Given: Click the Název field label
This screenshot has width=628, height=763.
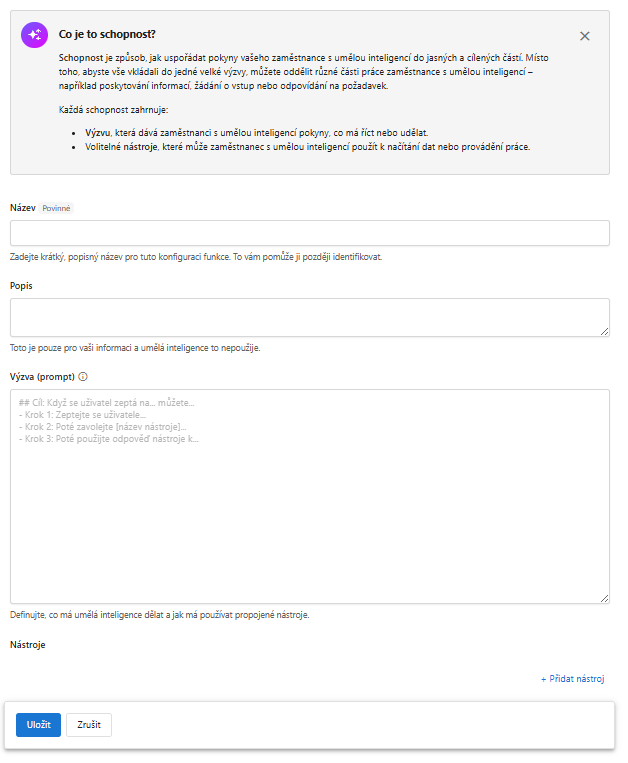Looking at the screenshot, I should click(22, 208).
